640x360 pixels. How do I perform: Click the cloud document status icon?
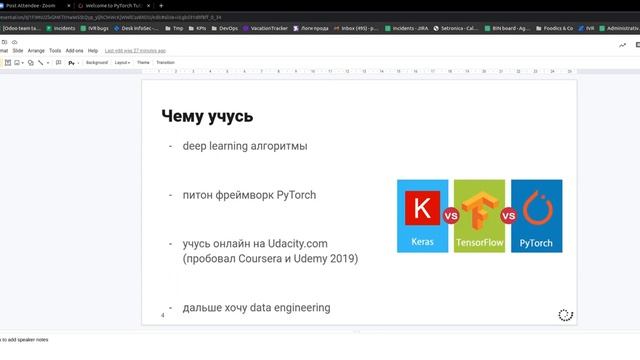(15, 42)
